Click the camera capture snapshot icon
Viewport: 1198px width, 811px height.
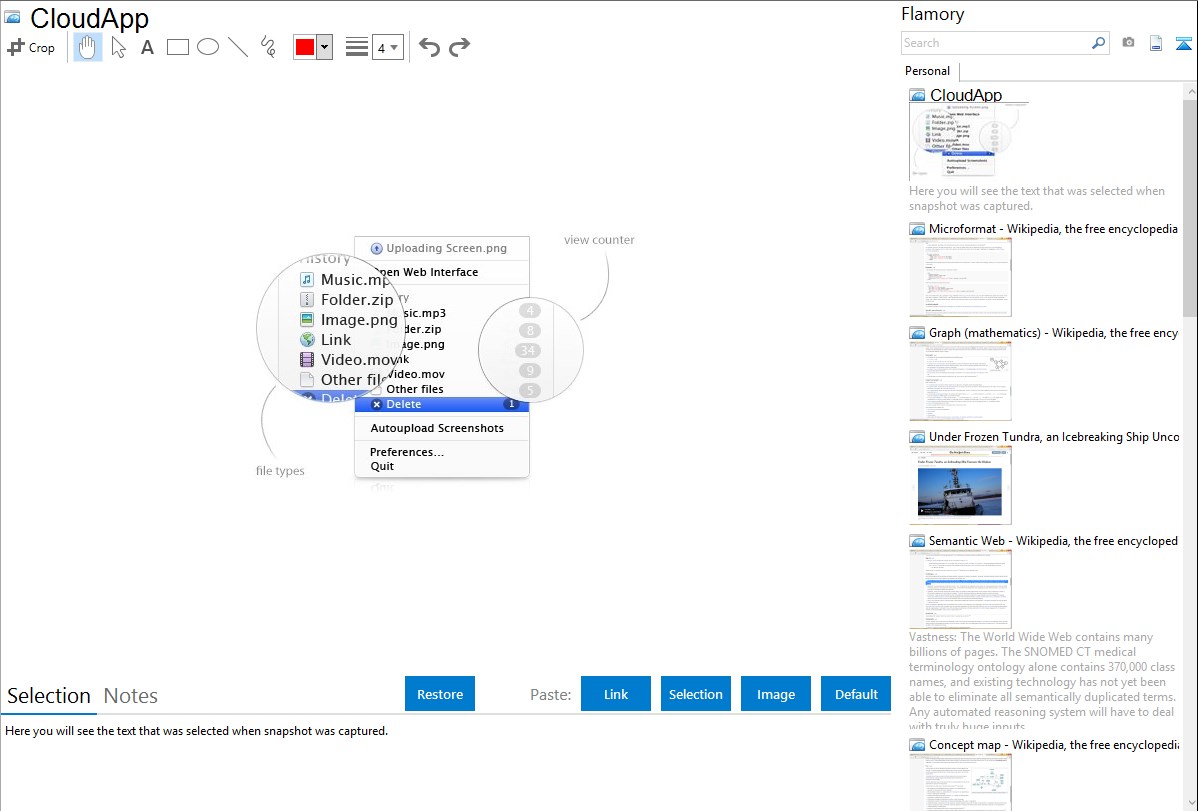coord(1128,43)
